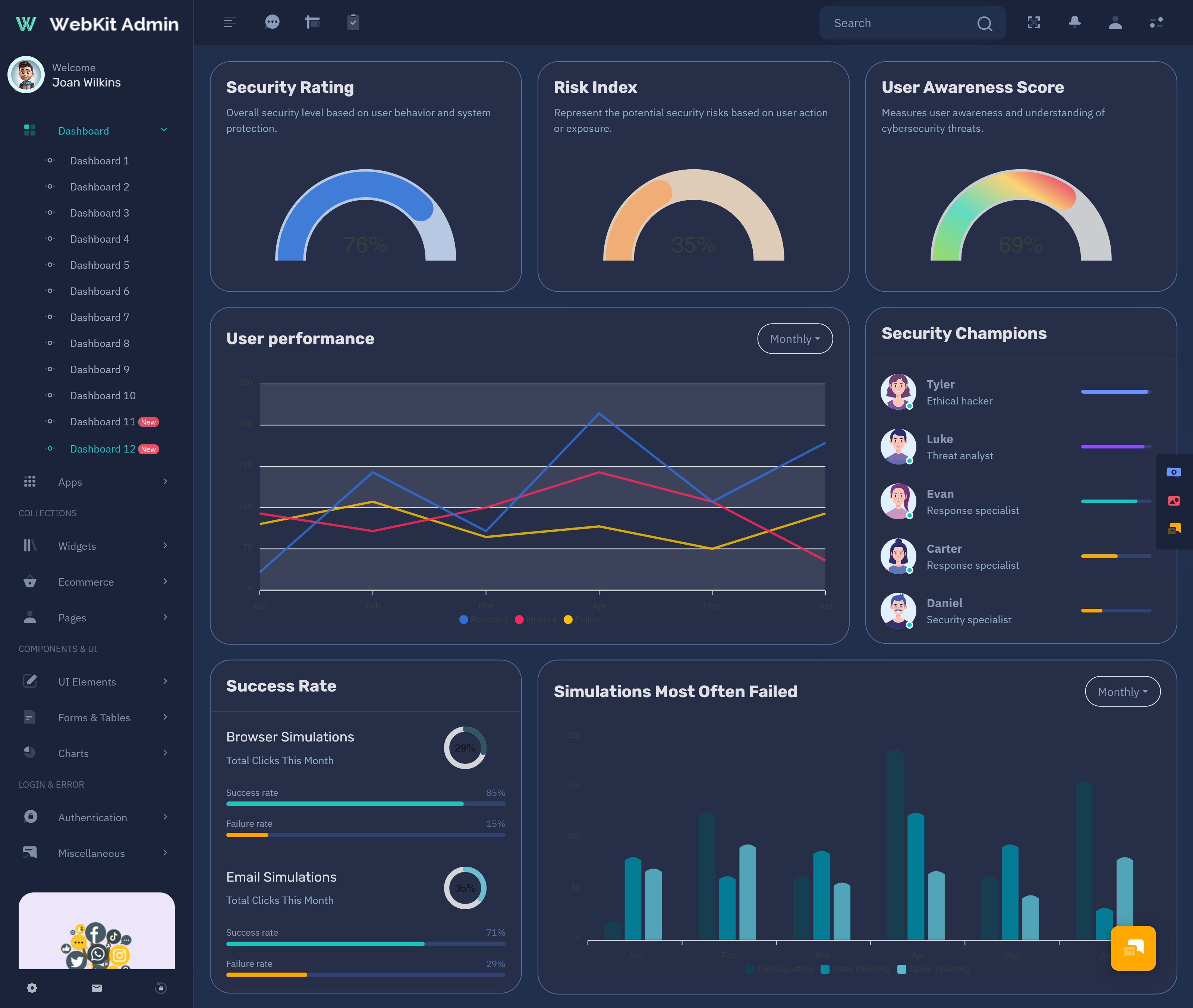The image size is (1193, 1008).
Task: Toggle the Spear Phishing legend series
Action: [x=933, y=969]
